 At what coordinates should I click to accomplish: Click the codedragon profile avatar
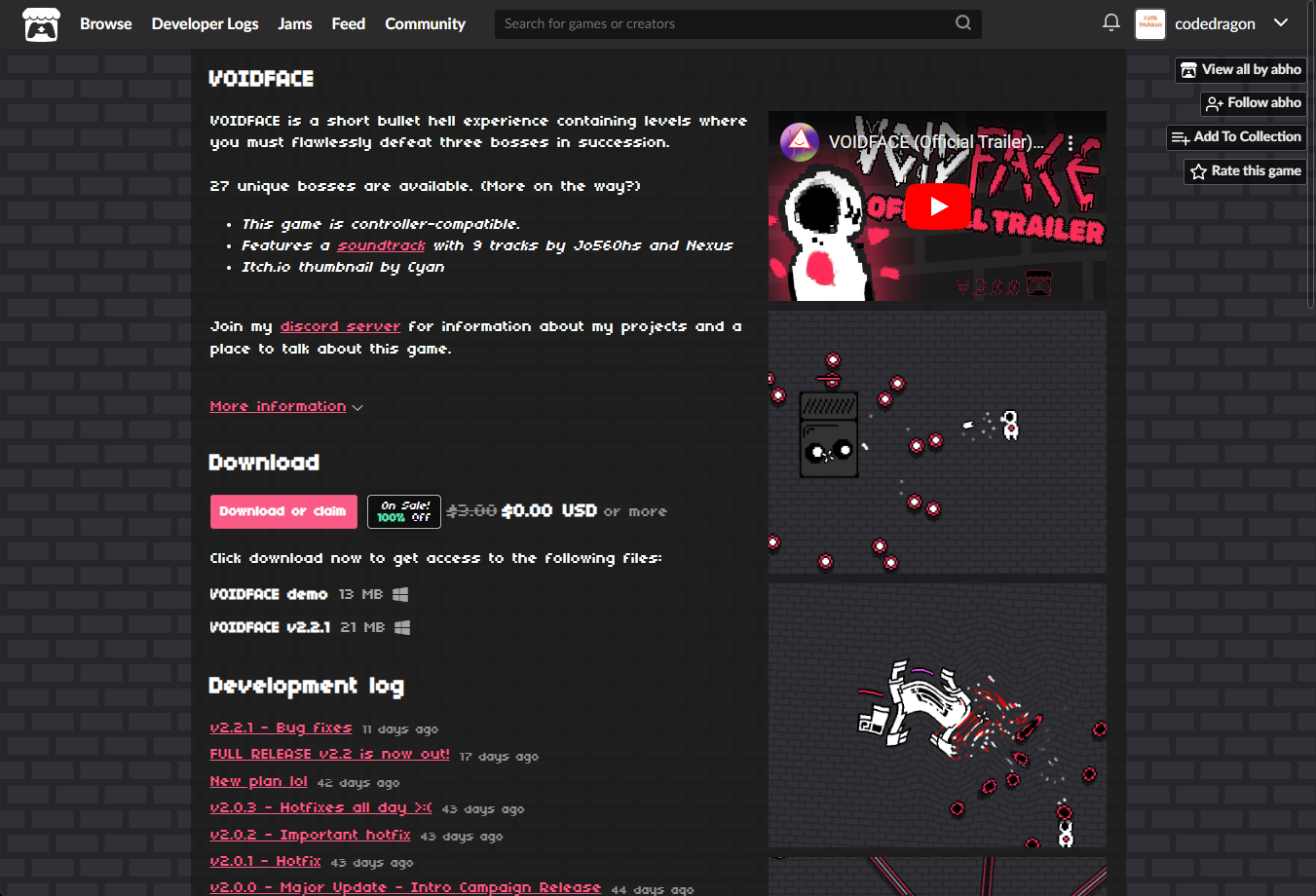click(1150, 24)
